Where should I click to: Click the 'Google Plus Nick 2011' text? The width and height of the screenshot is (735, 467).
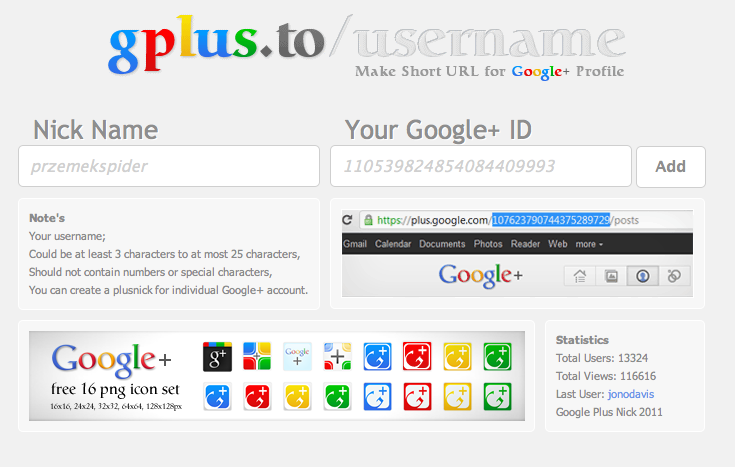coord(609,412)
